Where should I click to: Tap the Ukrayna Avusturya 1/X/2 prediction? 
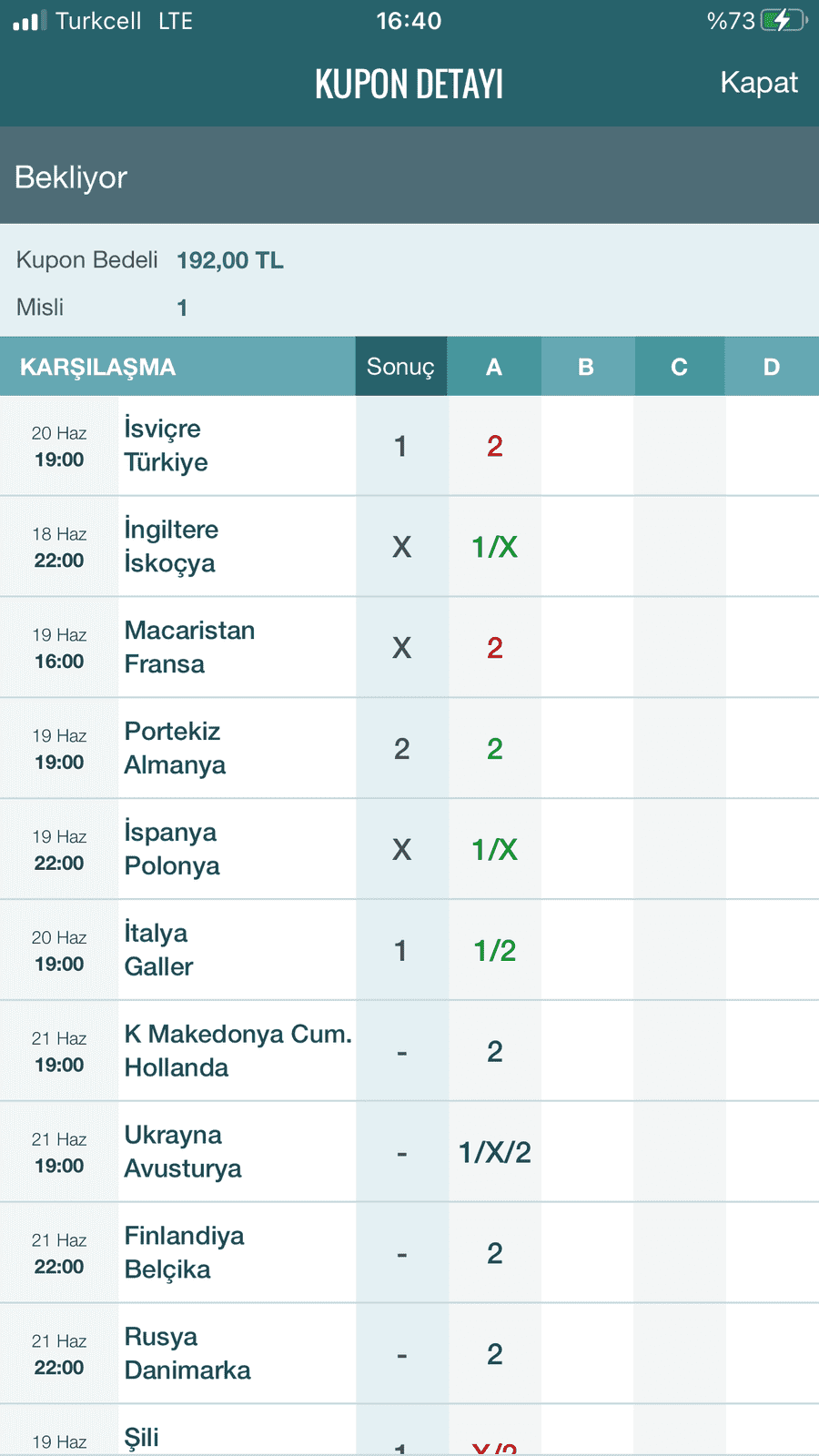494,1153
